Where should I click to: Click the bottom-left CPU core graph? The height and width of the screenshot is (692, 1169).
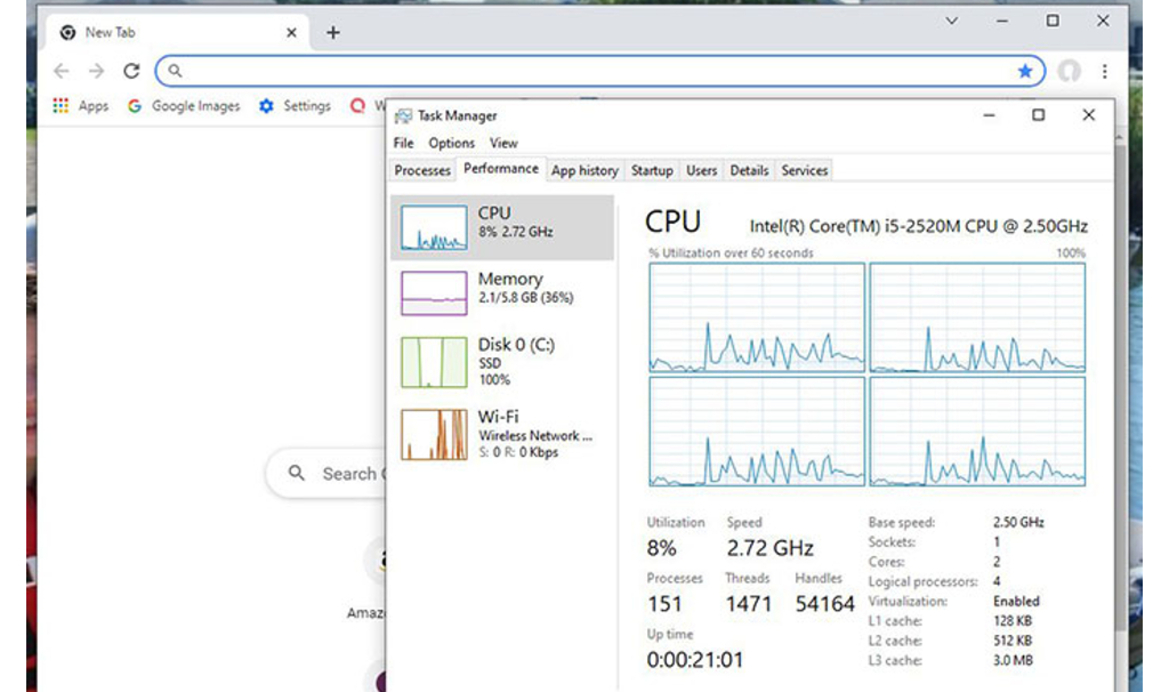757,431
